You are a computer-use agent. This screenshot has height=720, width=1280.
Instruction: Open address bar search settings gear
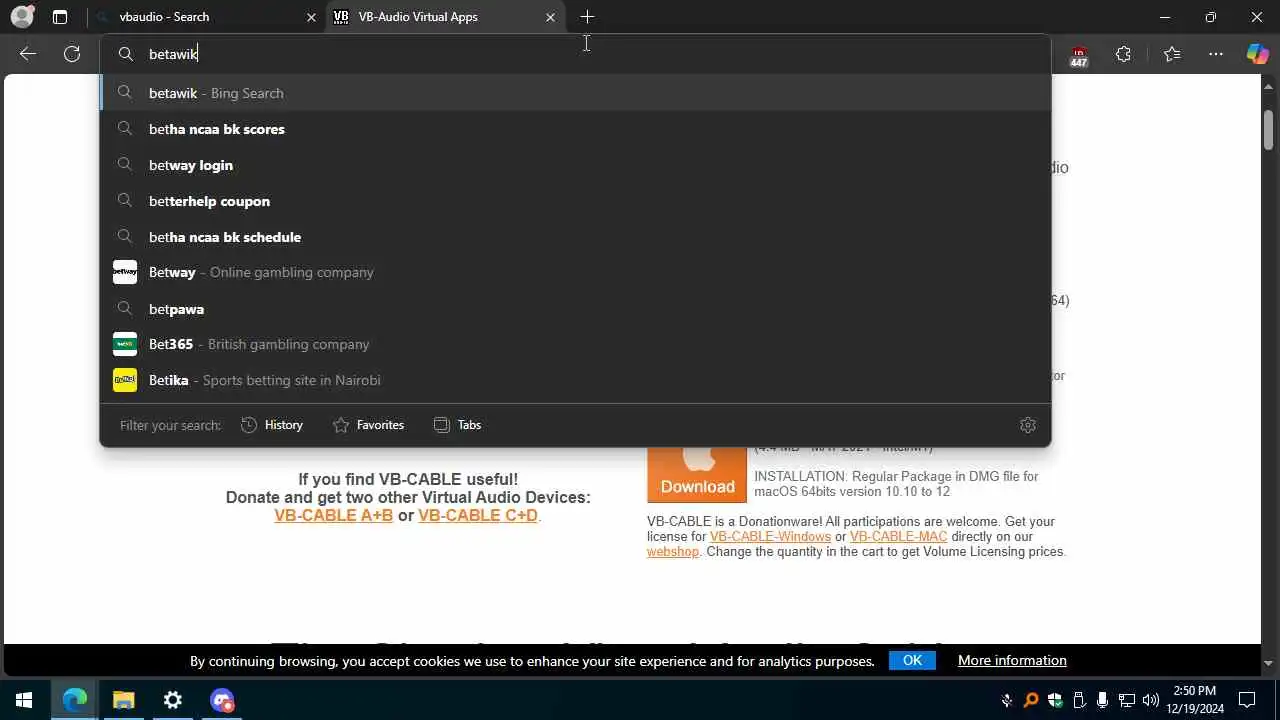(x=1027, y=425)
